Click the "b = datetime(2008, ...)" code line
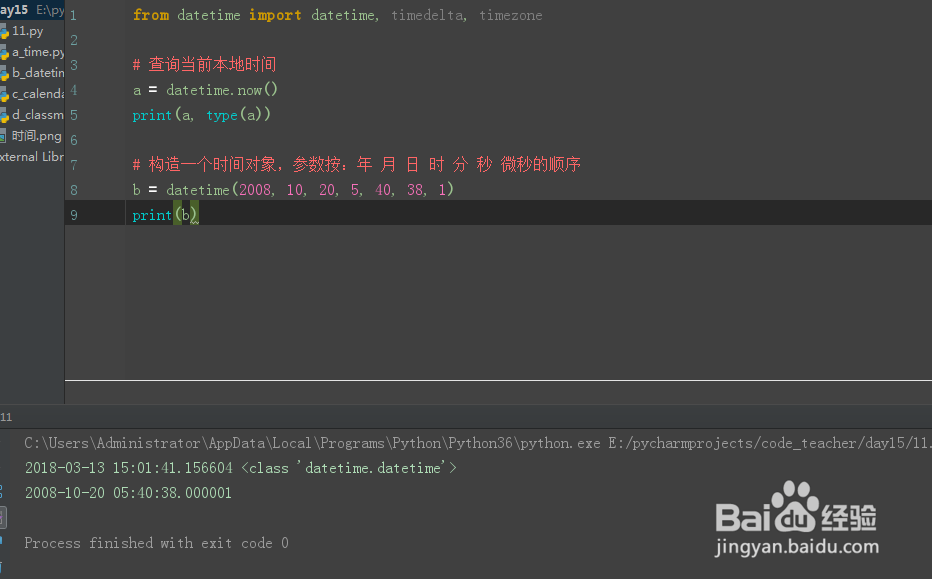932x579 pixels. [293, 190]
